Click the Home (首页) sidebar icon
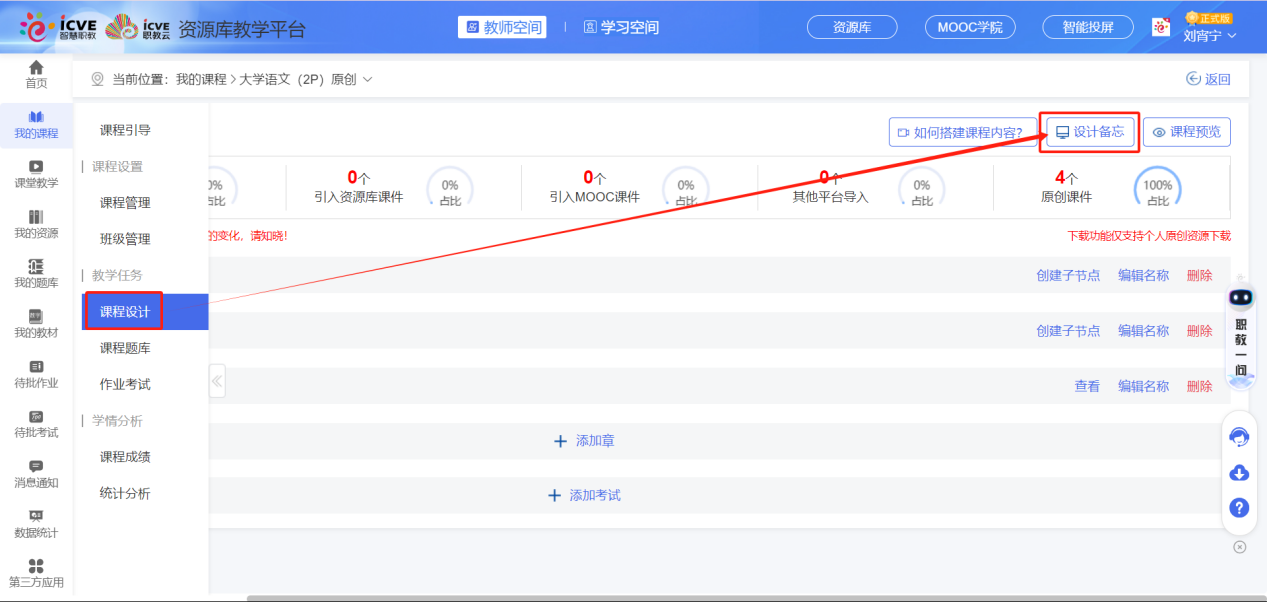 tap(36, 74)
